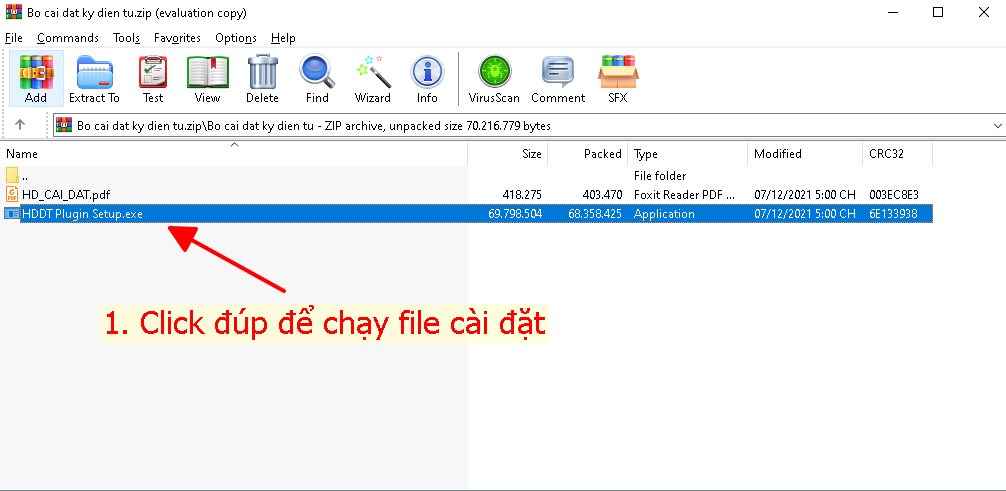
Task: Click the 'Foxit Reader PDF' type cell
Action: coord(685,194)
